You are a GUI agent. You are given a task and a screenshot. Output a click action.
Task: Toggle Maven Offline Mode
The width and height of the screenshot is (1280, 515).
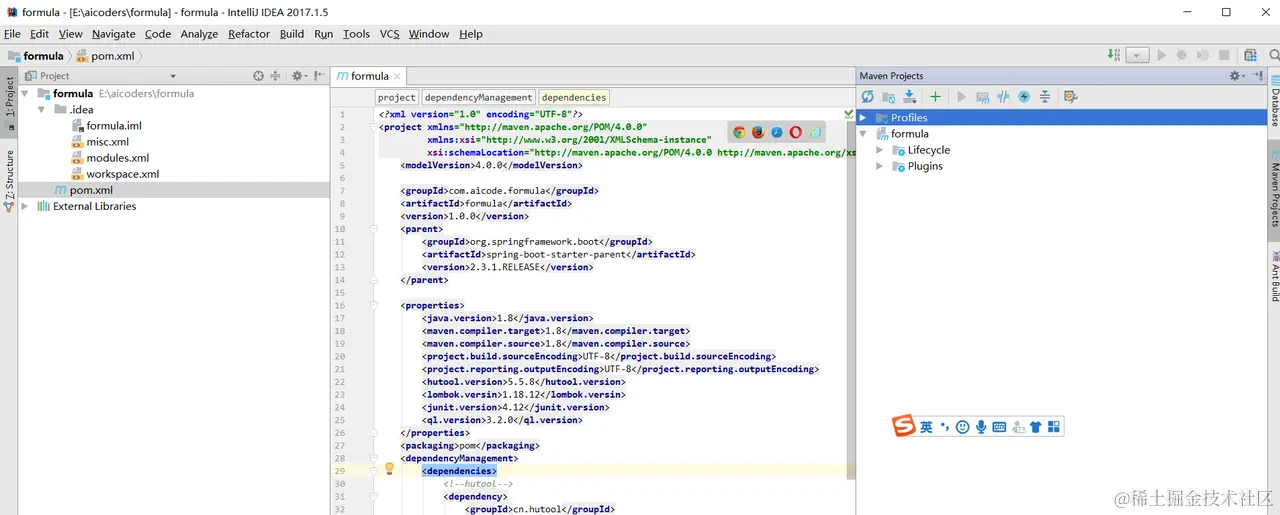tap(1003, 97)
